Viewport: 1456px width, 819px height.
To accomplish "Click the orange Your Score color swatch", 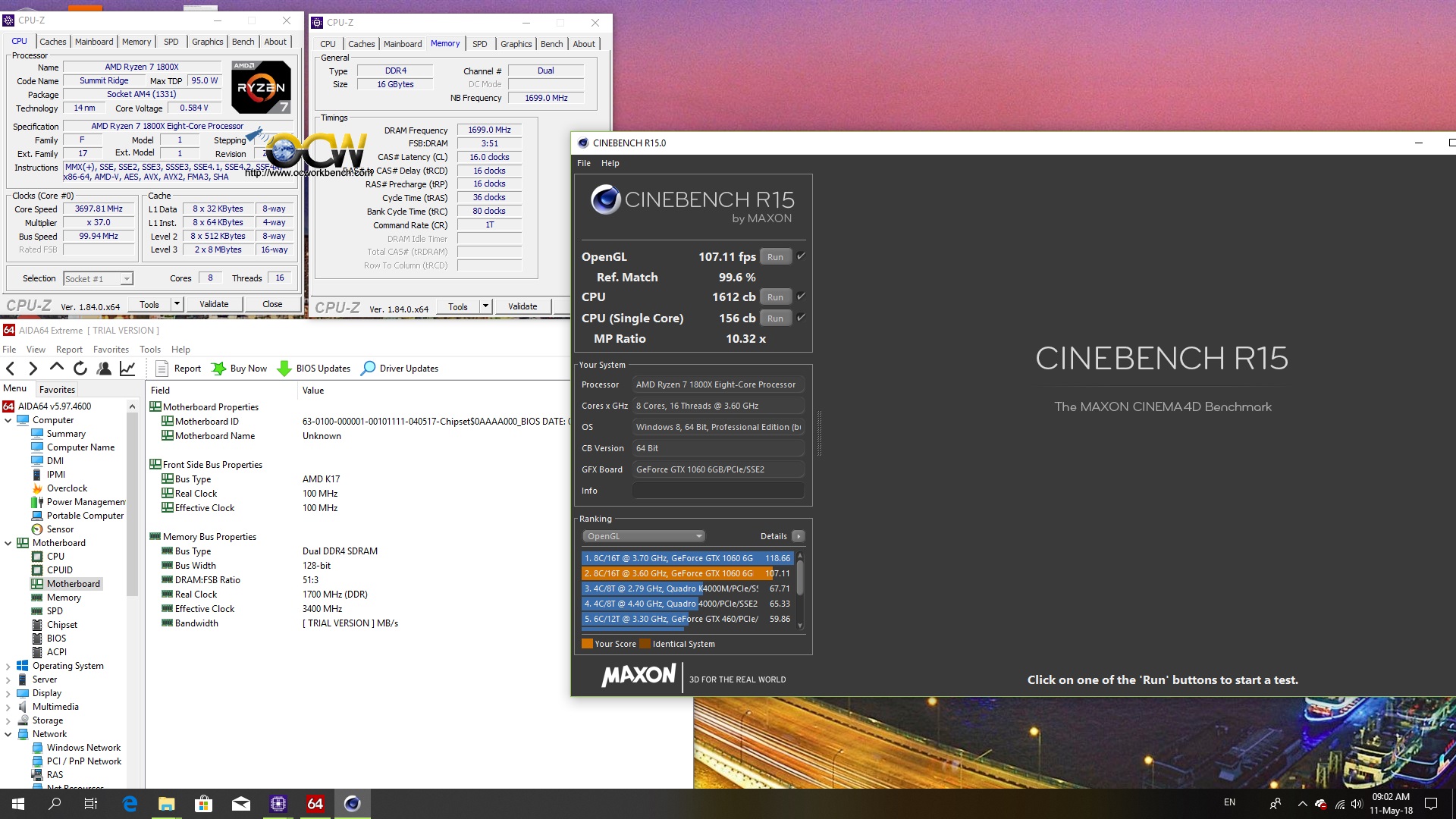I will tap(587, 644).
